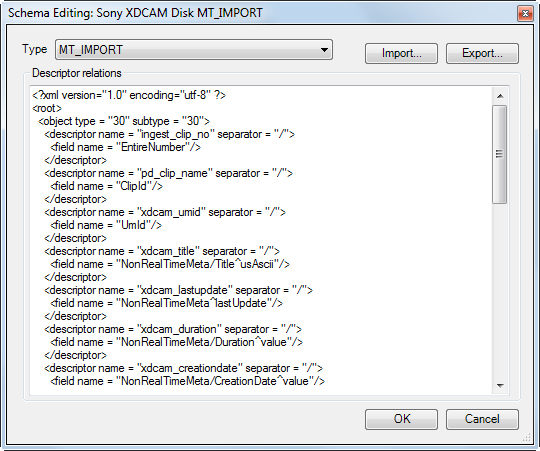The image size is (540, 451).
Task: Click the "NonRealTimeMeta^lastUpdate" field line
Action: [166, 303]
